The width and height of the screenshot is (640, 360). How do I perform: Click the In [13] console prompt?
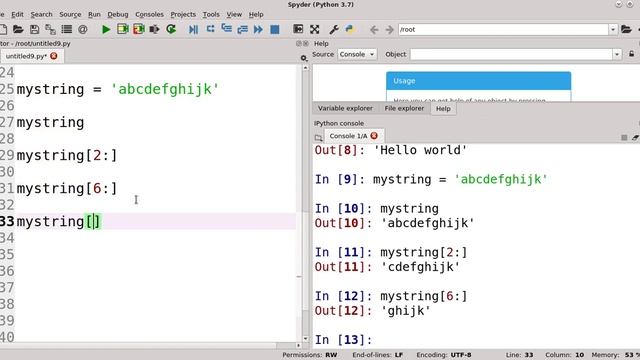(x=343, y=340)
